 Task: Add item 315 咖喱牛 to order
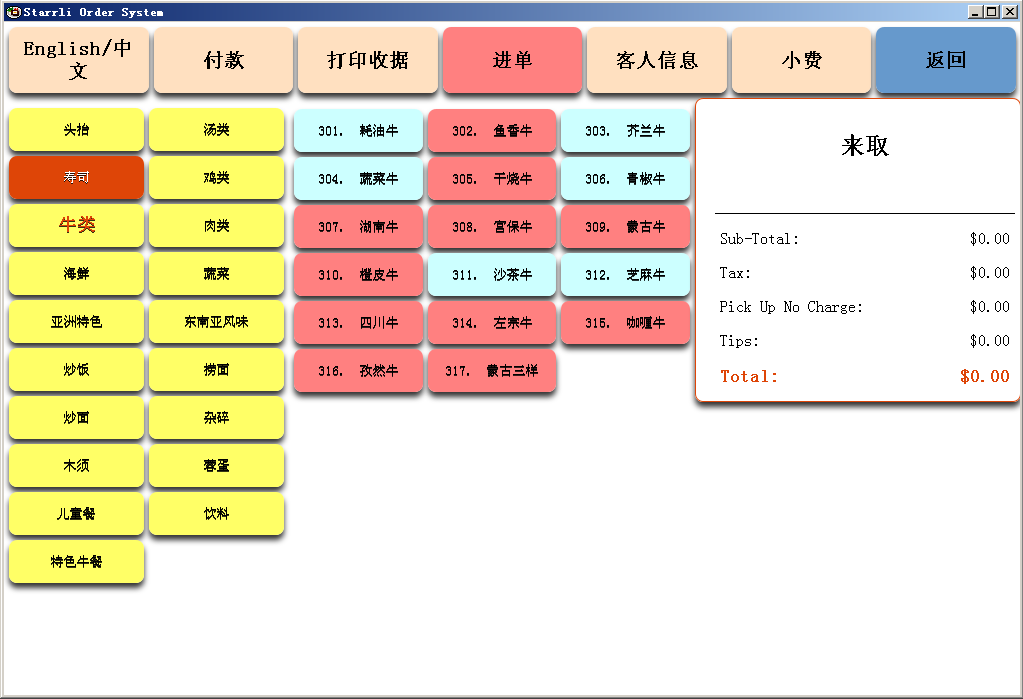click(x=625, y=323)
